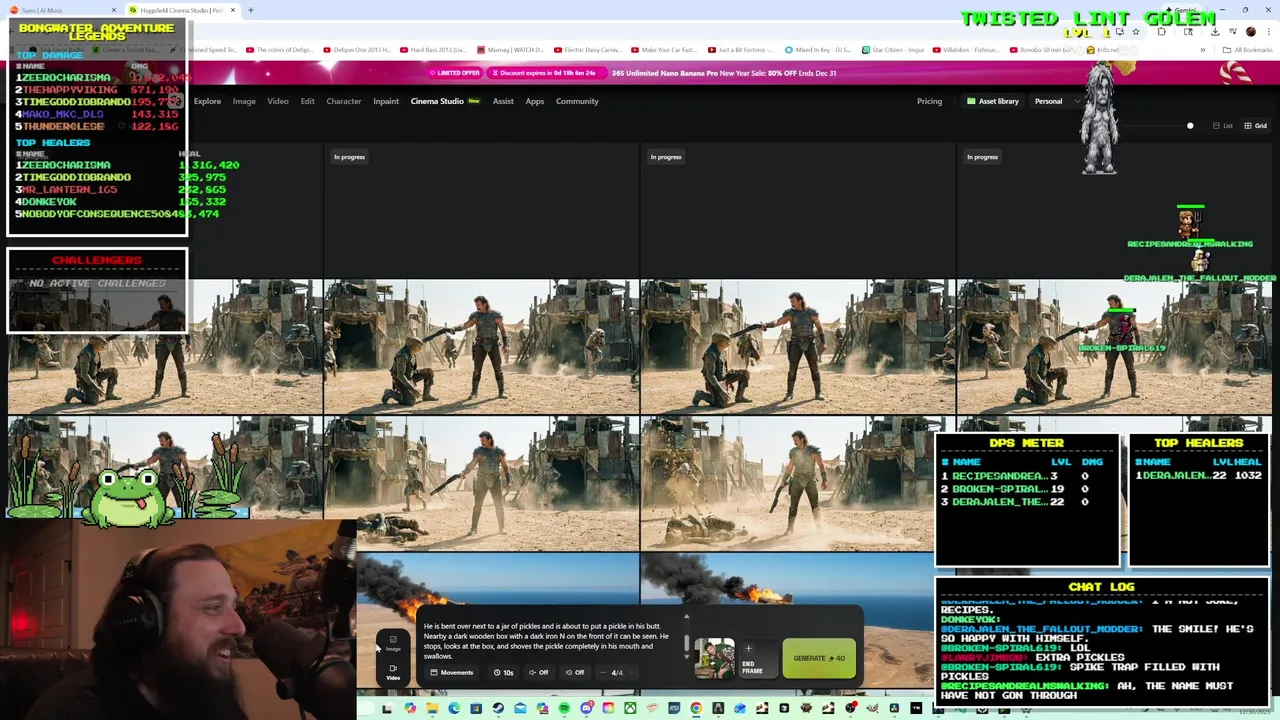
Task: Switch to List view
Action: [1223, 126]
